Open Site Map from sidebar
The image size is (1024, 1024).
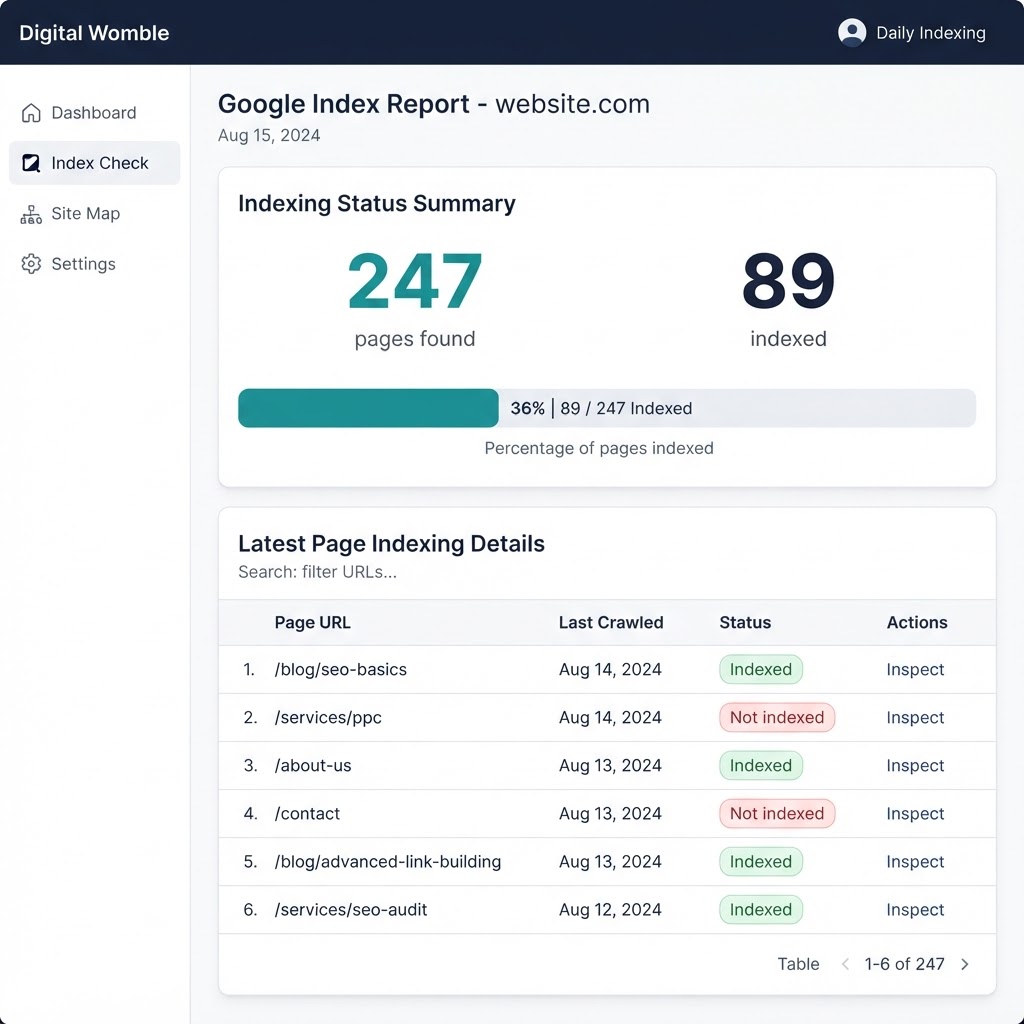click(x=95, y=214)
